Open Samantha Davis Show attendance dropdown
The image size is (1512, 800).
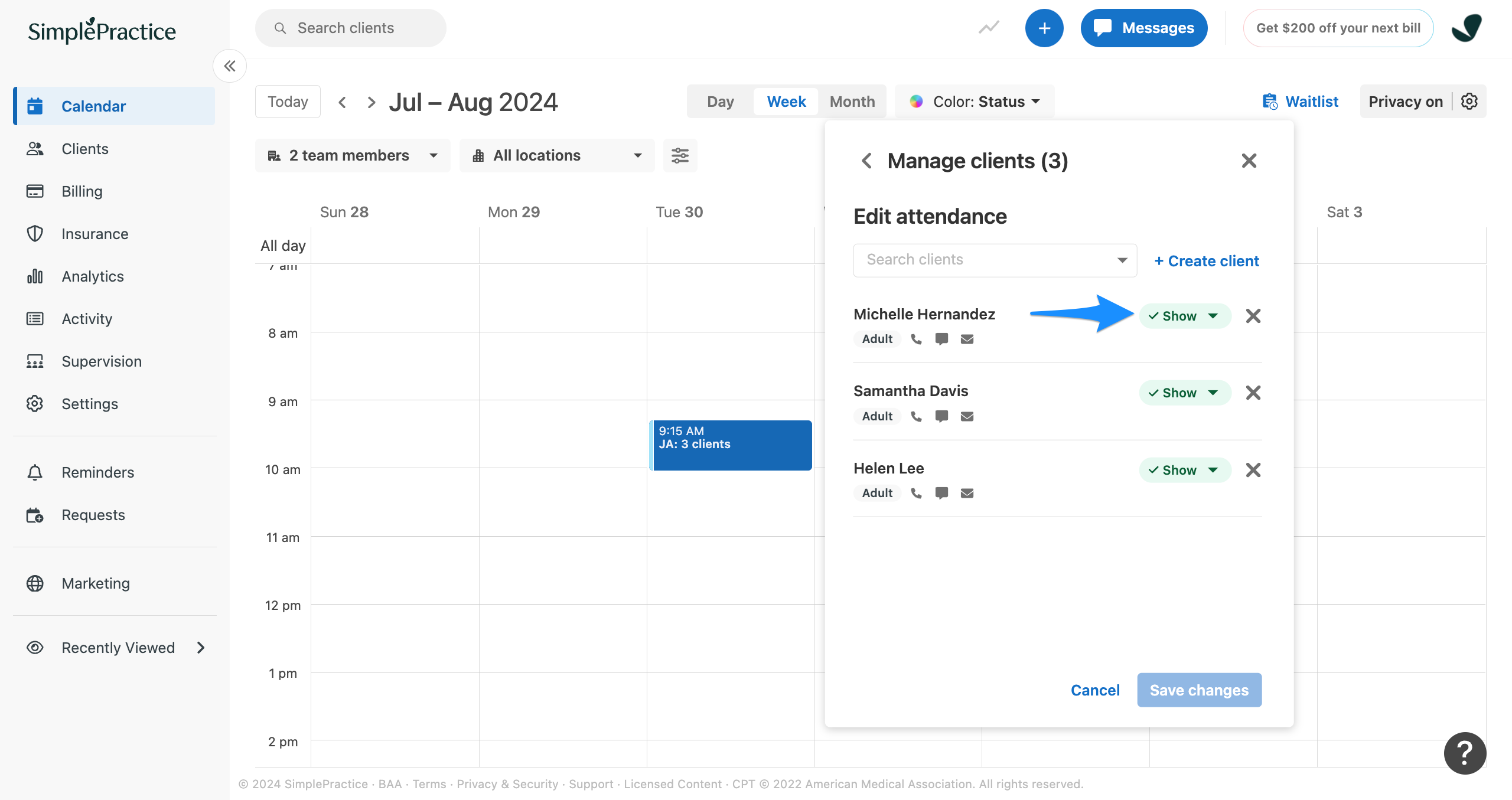(x=1185, y=393)
